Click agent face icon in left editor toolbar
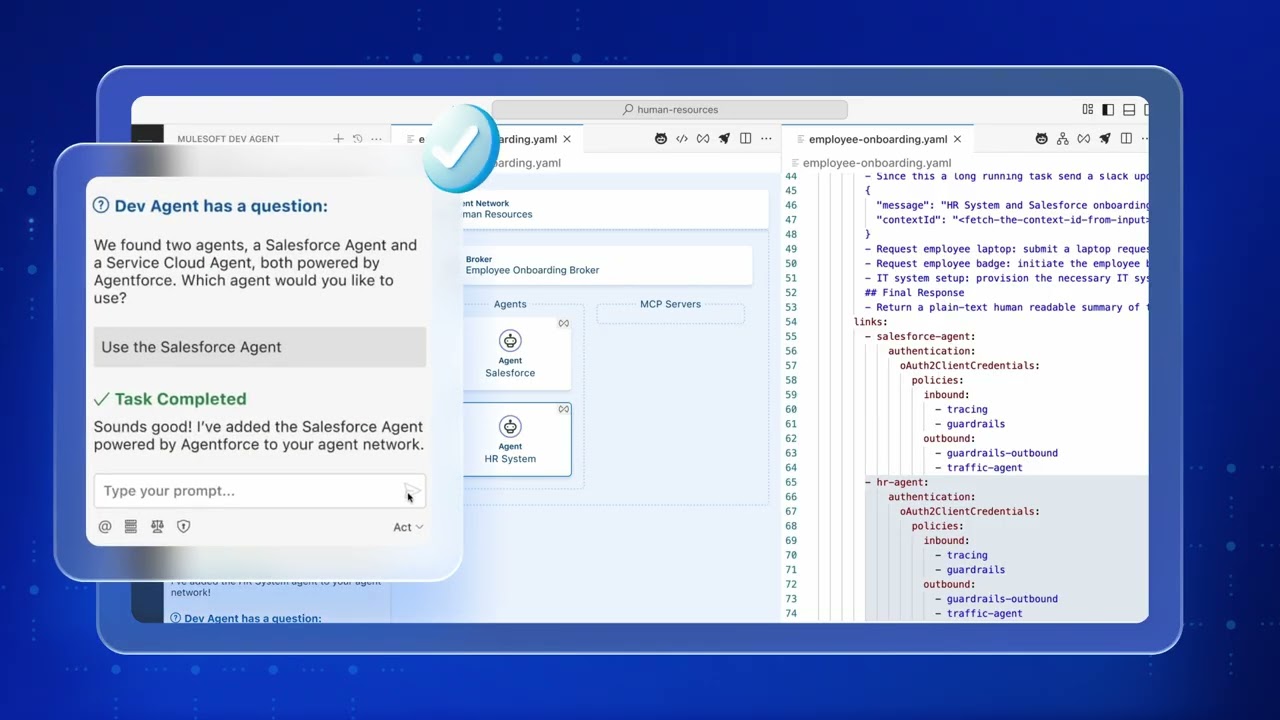 point(661,139)
